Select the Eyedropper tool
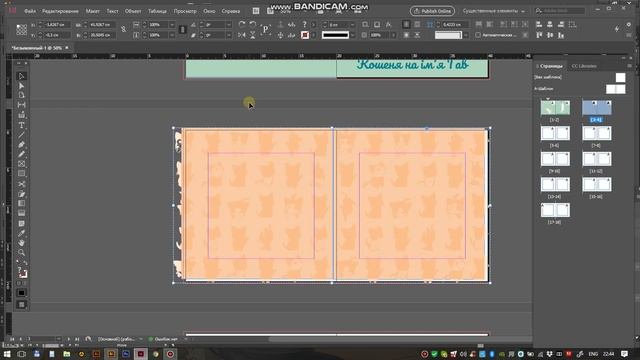Image resolution: width=640 pixels, height=360 pixels. point(21,233)
